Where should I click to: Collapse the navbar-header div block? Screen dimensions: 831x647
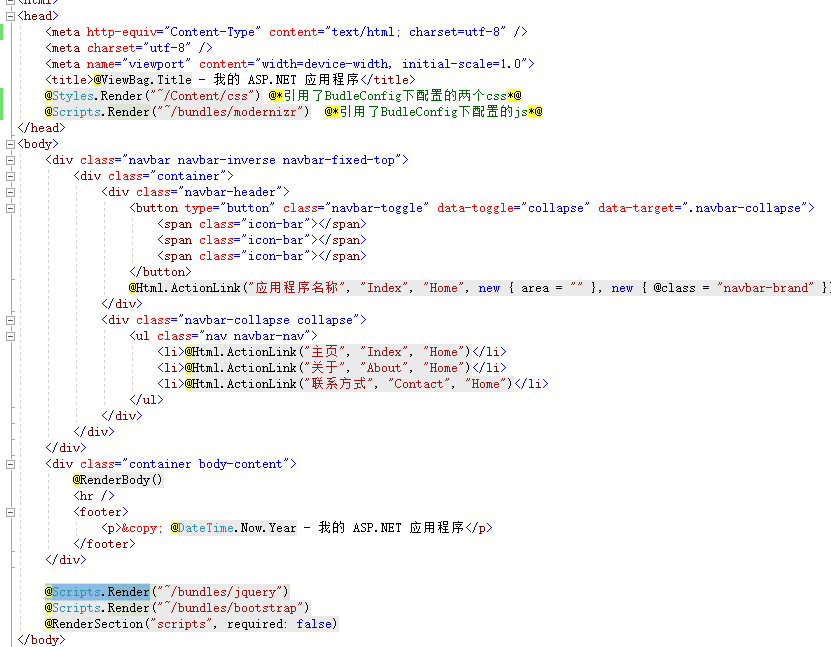[x=10, y=192]
